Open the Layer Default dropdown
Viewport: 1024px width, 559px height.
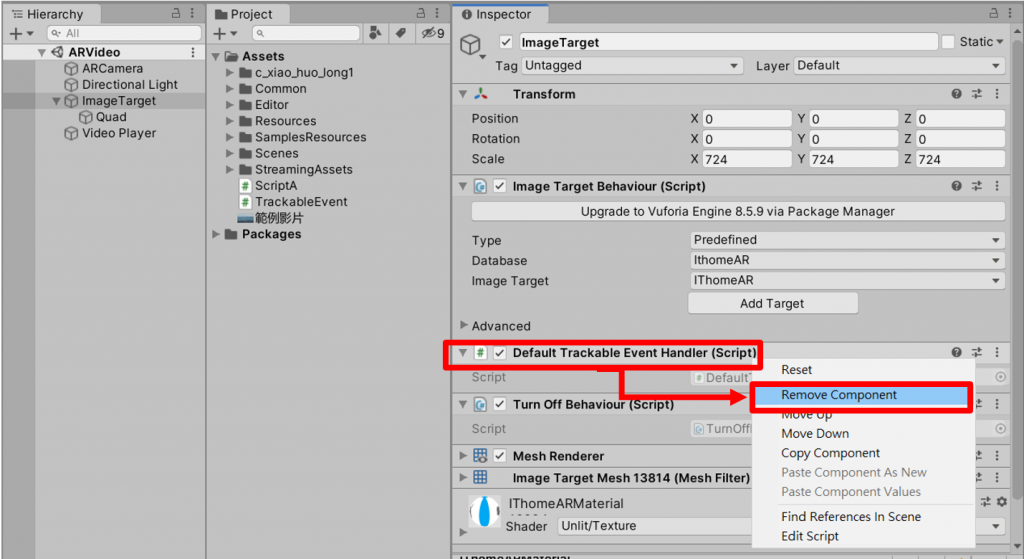[x=899, y=66]
